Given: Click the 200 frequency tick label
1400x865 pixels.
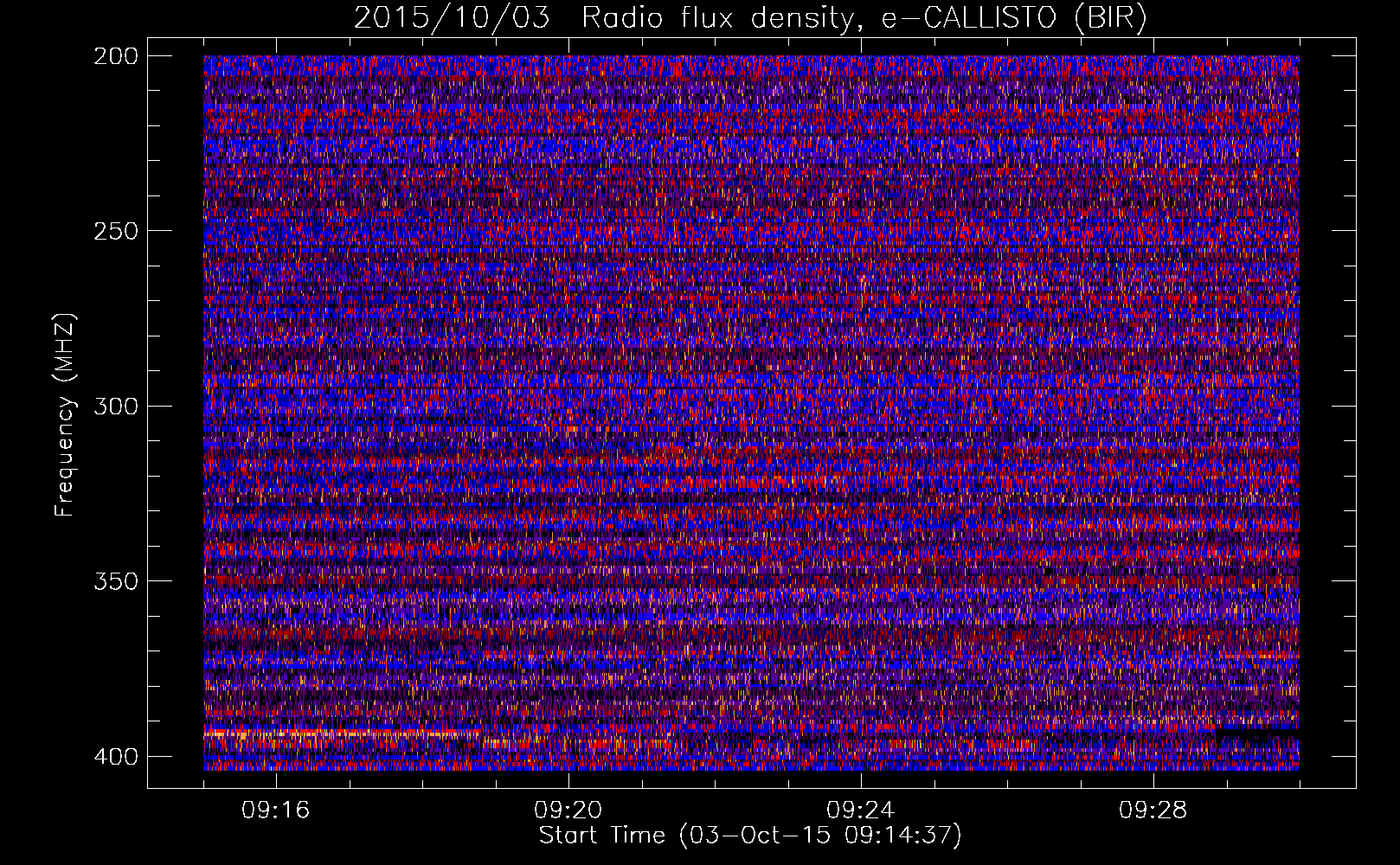Looking at the screenshot, I should click(116, 56).
